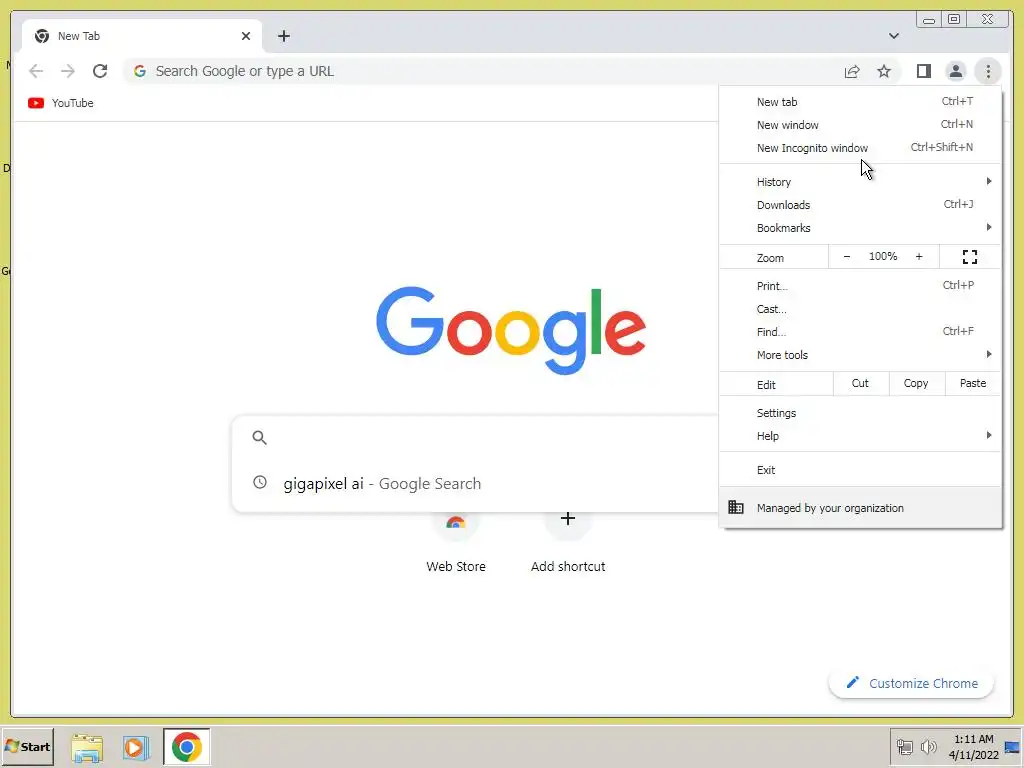Viewport: 1024px width, 768px height.
Task: Click the Chrome taskbar icon
Action: point(187,747)
